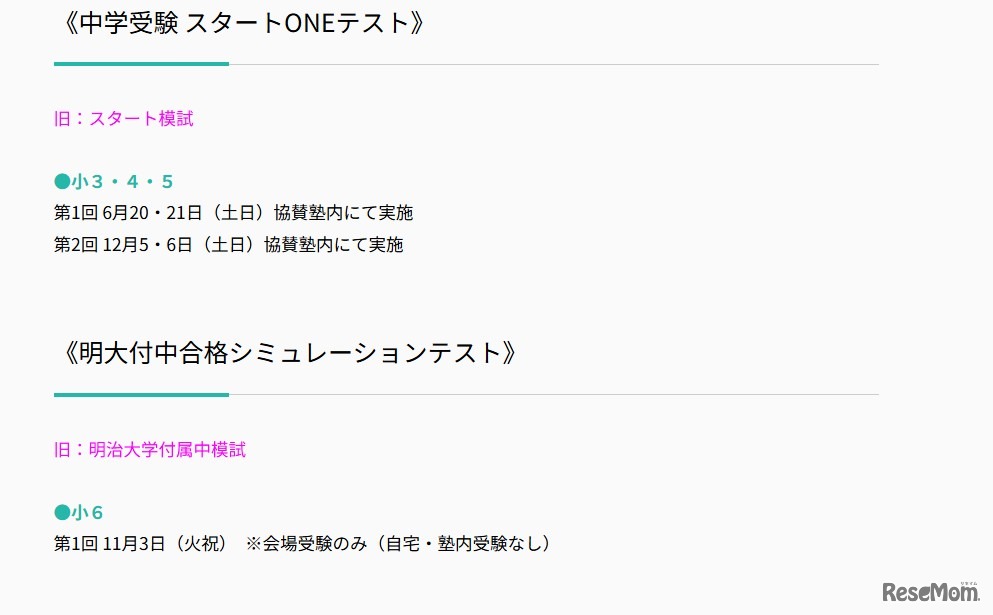Click the teal bullet before 小3・4・5

pyautogui.click(x=62, y=181)
